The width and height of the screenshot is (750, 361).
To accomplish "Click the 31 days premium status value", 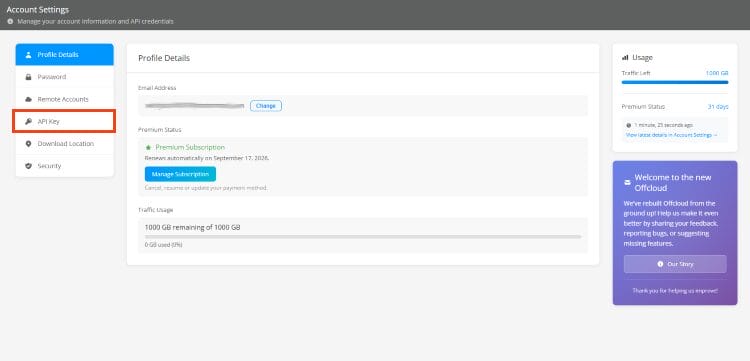I will (718, 107).
